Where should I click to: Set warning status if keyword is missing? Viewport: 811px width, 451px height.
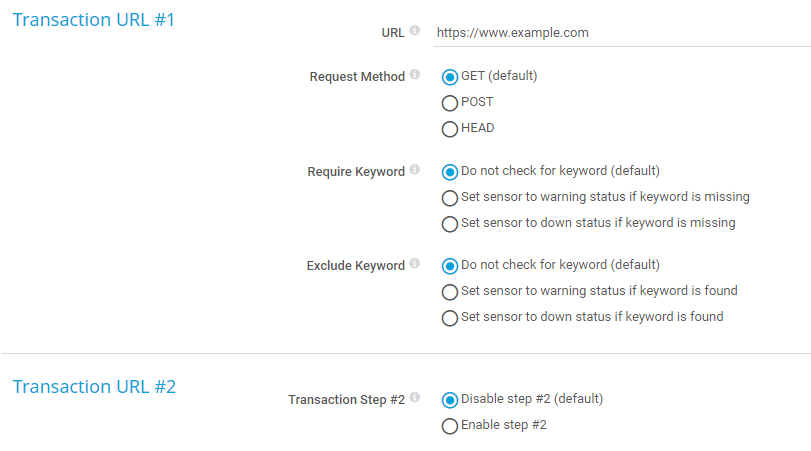(450, 198)
